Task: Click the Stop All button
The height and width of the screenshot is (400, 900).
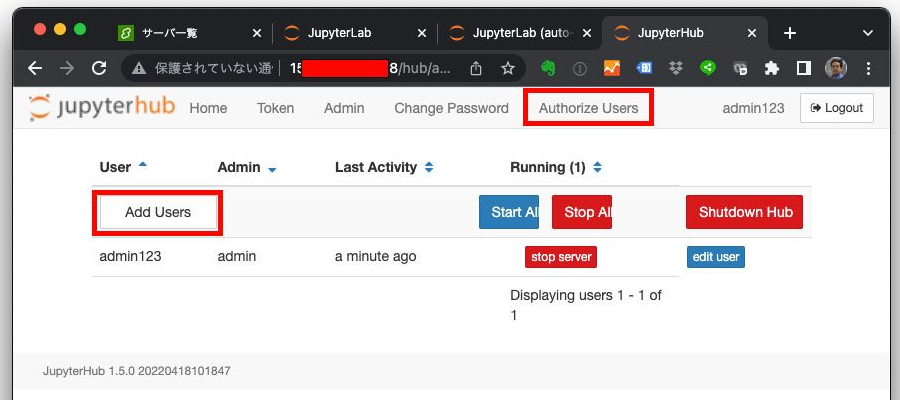Action: pyautogui.click(x=582, y=212)
